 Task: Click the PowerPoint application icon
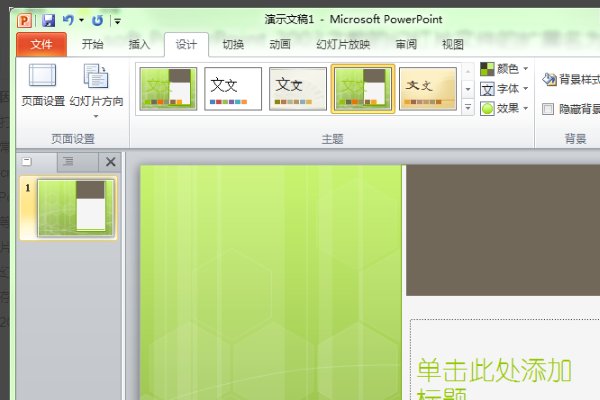pos(24,20)
